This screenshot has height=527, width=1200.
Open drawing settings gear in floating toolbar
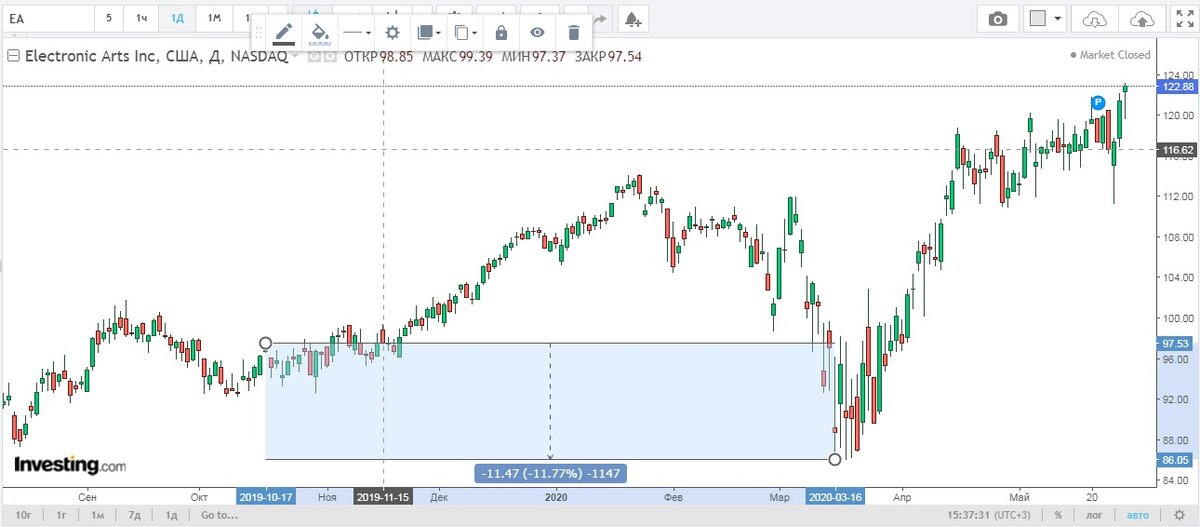pos(393,32)
